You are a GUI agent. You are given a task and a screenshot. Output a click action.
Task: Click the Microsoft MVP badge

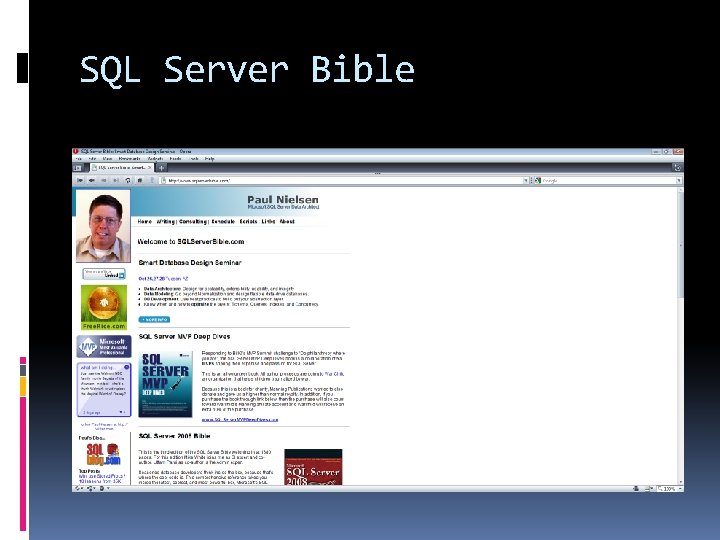coord(104,346)
